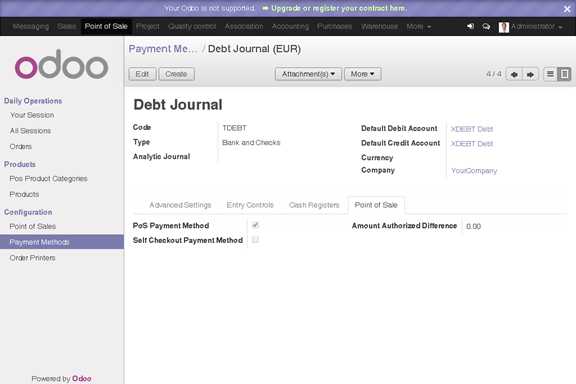
Task: Open Default Debit Account XDEBT Debt link
Action: click(472, 129)
